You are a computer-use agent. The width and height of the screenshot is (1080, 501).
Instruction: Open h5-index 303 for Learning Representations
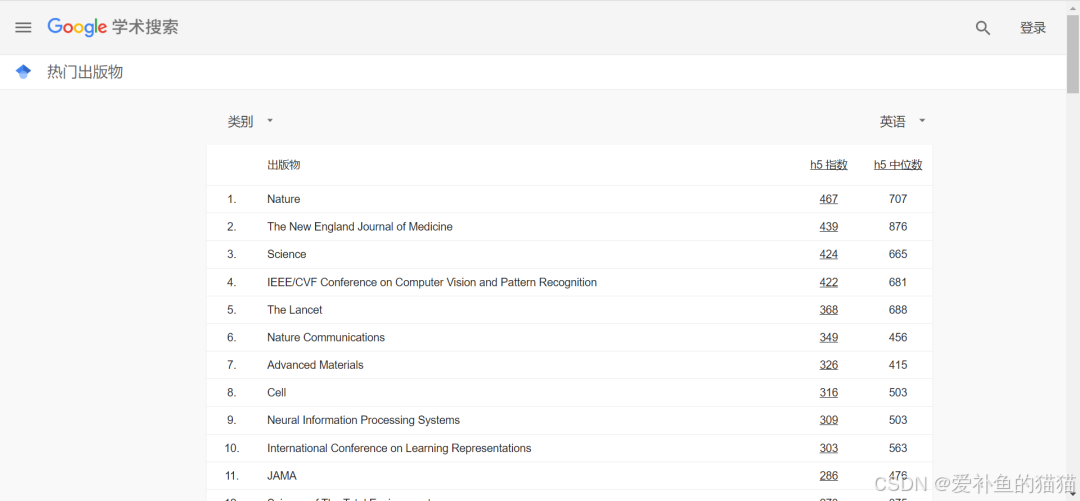pos(829,449)
